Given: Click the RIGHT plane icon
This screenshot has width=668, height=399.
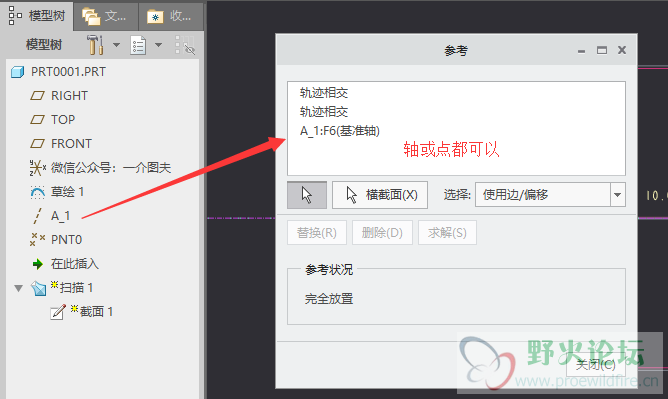Looking at the screenshot, I should pos(37,95).
